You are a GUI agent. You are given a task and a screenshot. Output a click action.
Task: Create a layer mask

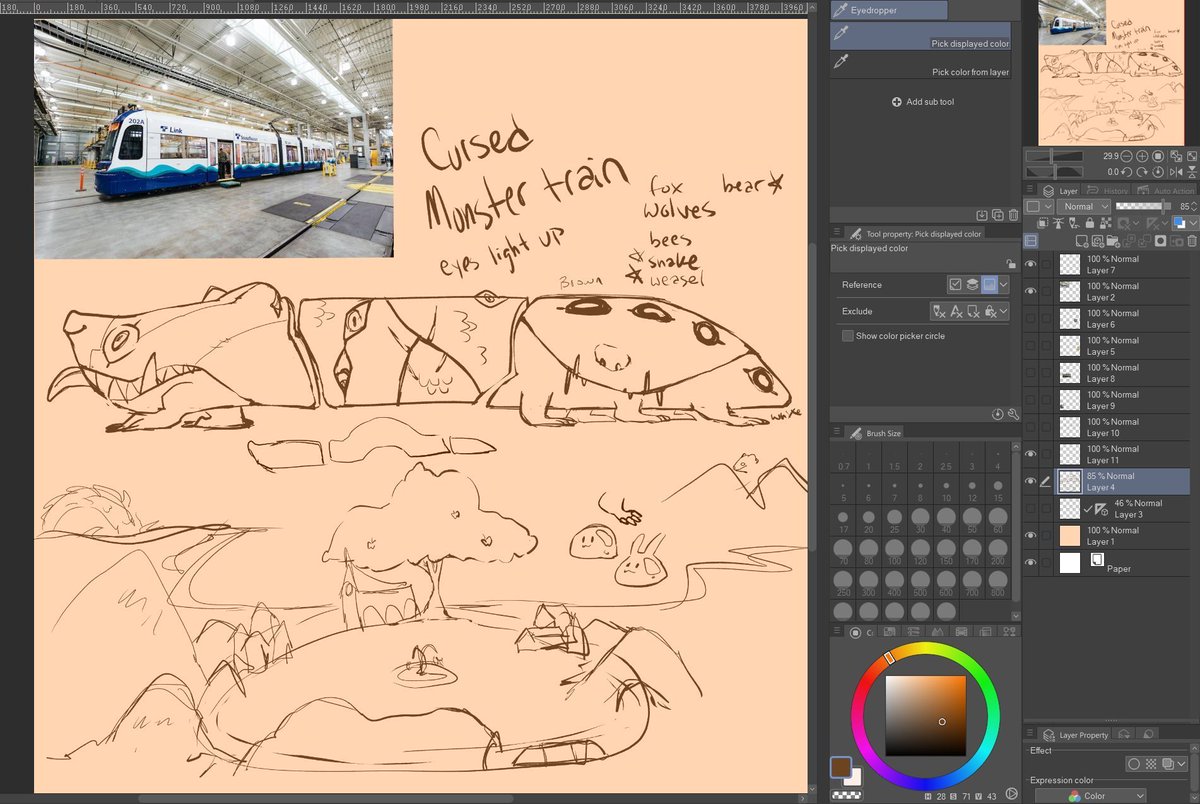(x=1161, y=240)
